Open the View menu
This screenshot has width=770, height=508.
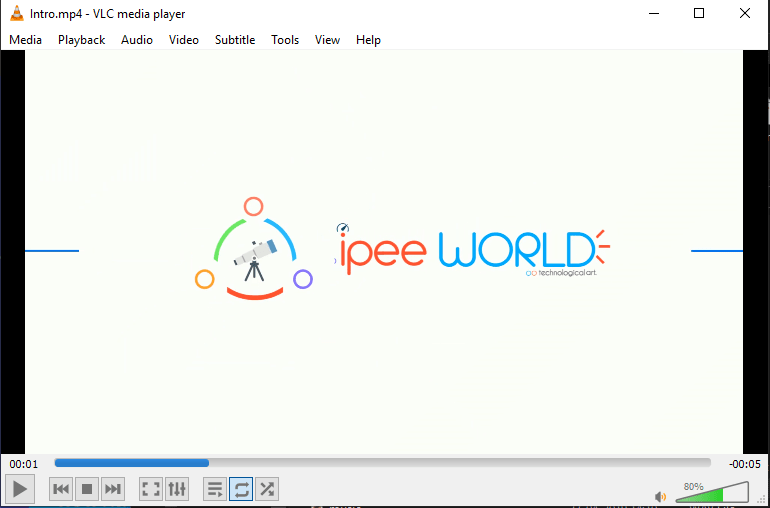[327, 40]
